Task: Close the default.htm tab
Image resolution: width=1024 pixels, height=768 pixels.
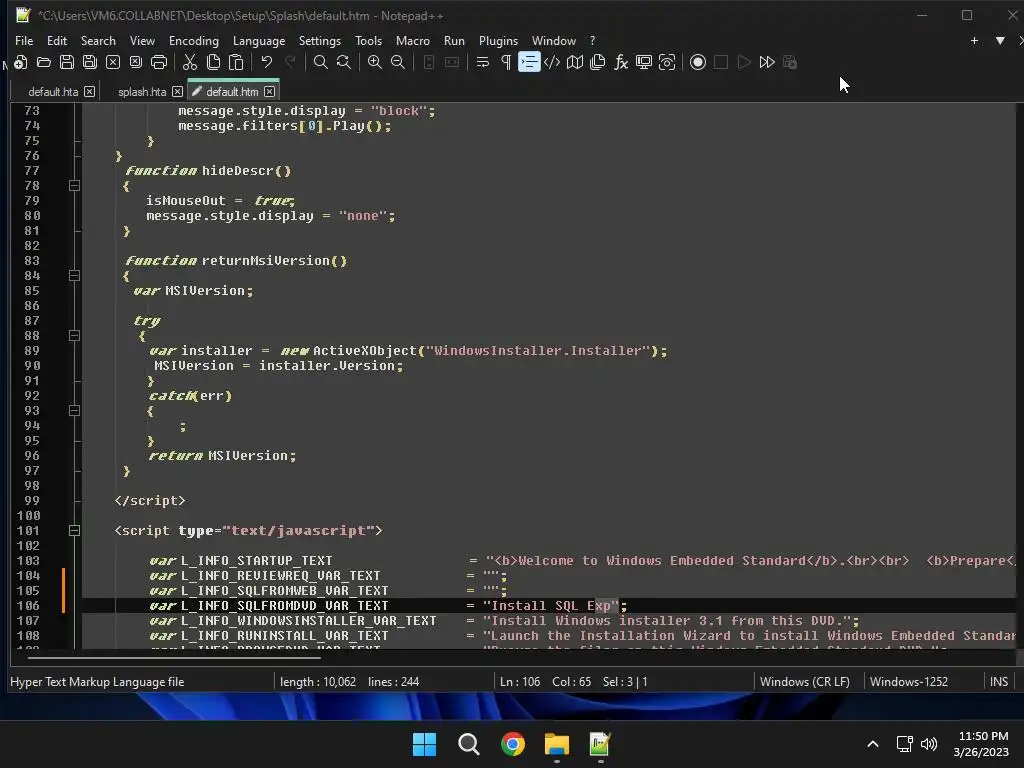Action: pos(269,91)
